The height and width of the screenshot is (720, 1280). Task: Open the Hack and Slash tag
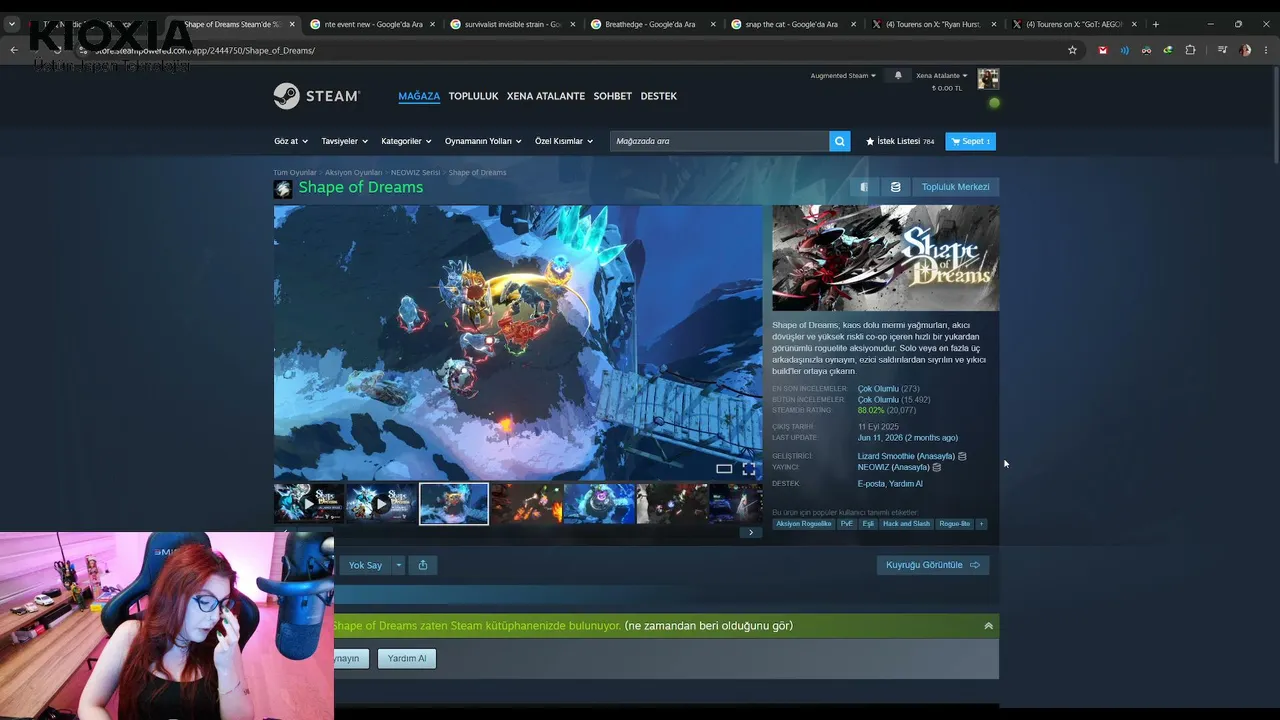[x=906, y=524]
